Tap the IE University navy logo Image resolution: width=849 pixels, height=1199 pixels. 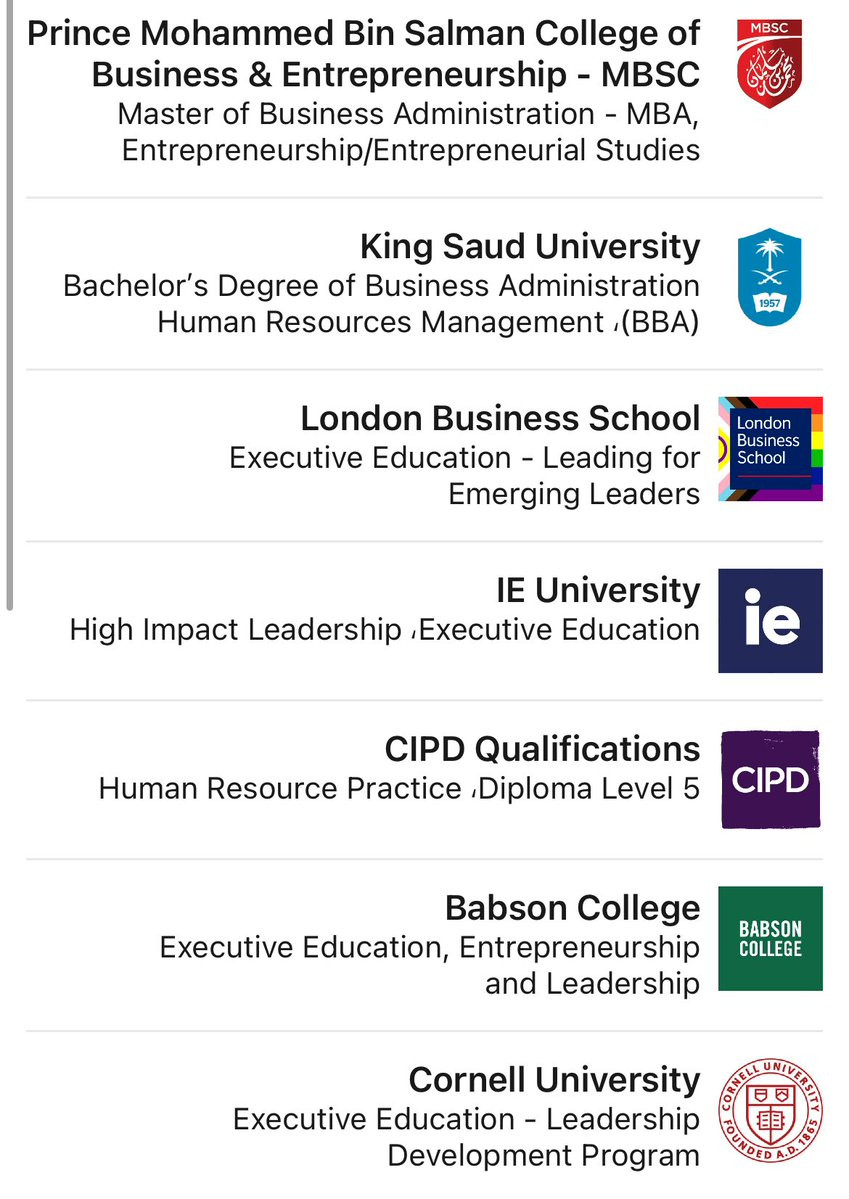(770, 621)
